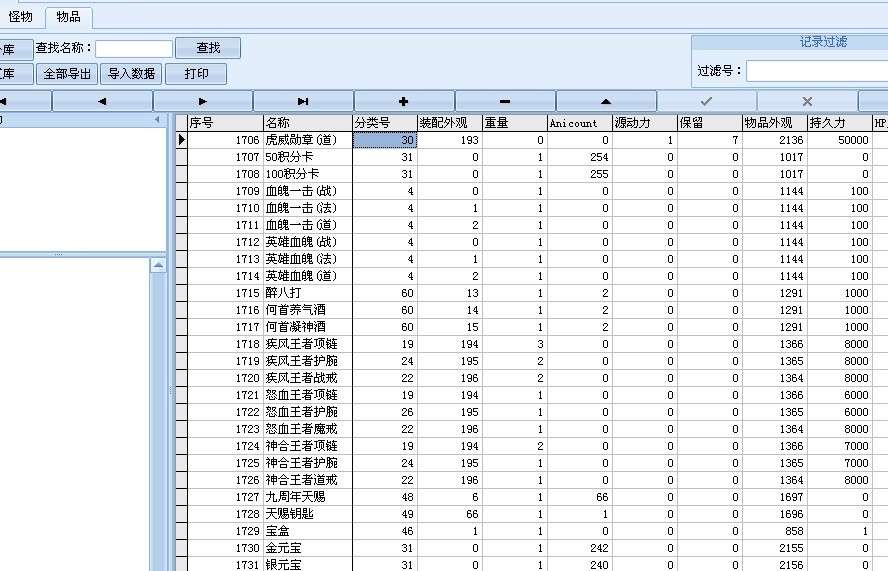Click the 导入数据 import button
Viewport: 888px width, 571px height.
click(x=130, y=74)
